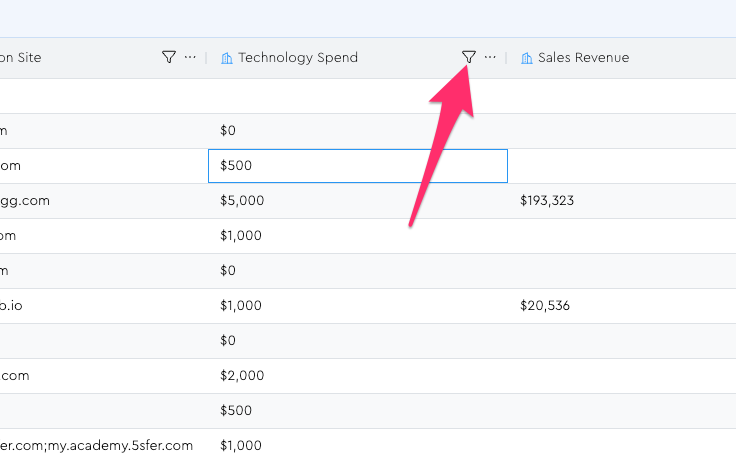Click the $193,323 sales revenue cell
Screen dimensions: 736x463
coord(546,201)
